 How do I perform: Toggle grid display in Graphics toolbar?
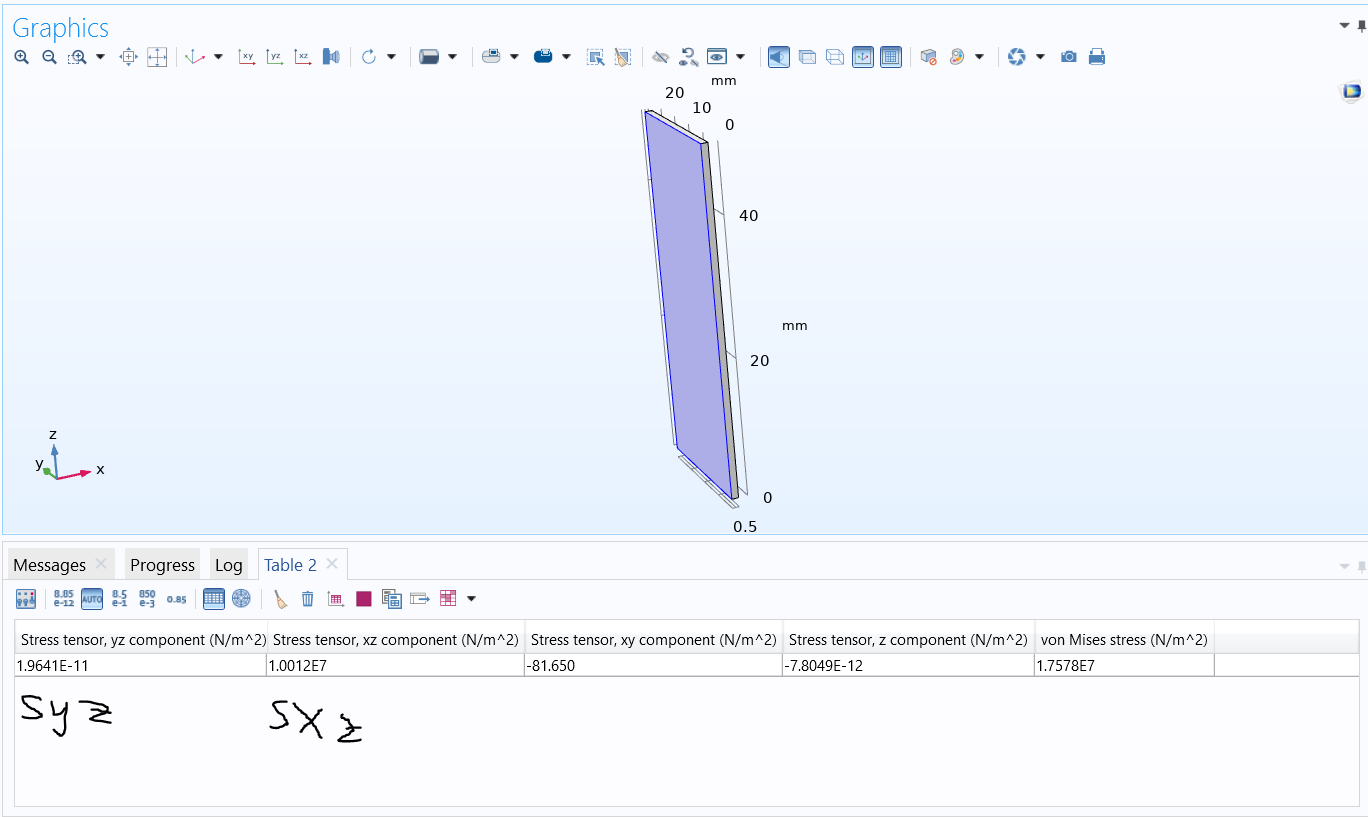click(891, 57)
